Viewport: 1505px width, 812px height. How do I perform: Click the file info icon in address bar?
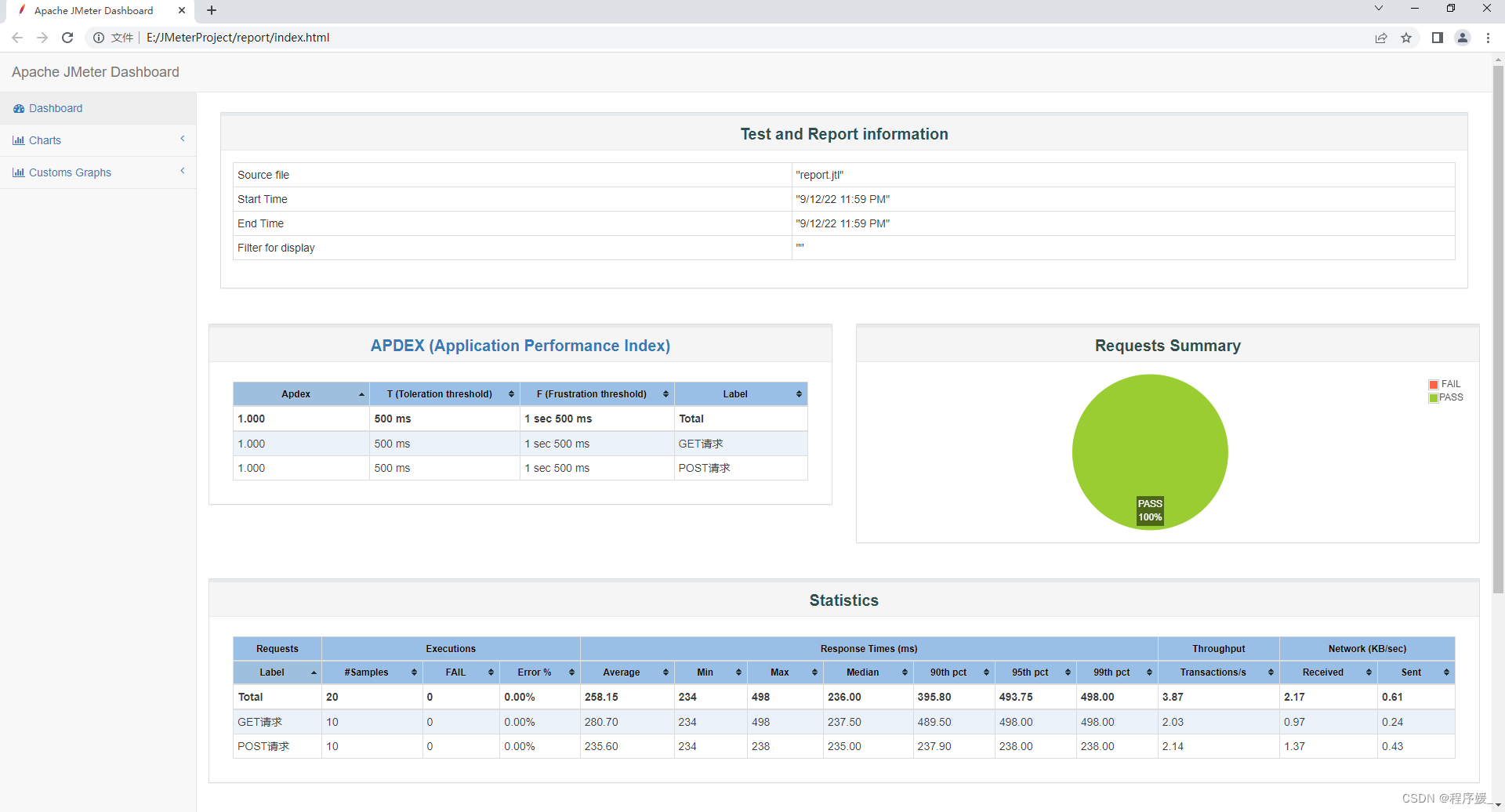pyautogui.click(x=99, y=38)
